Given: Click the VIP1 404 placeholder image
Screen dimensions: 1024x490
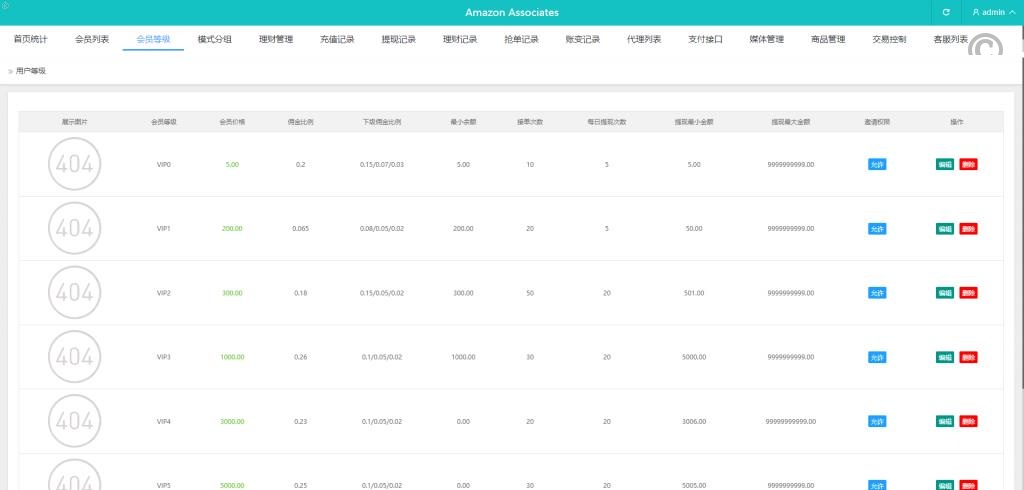Looking at the screenshot, I should (x=74, y=228).
